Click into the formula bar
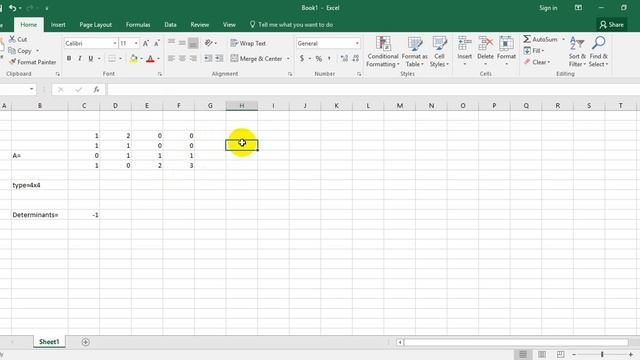 [373, 89]
